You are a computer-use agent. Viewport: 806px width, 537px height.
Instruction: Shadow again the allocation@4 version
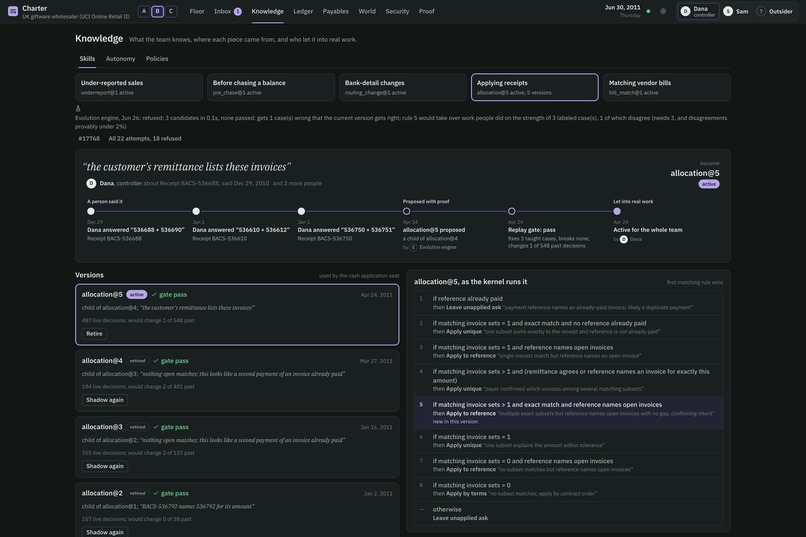105,400
